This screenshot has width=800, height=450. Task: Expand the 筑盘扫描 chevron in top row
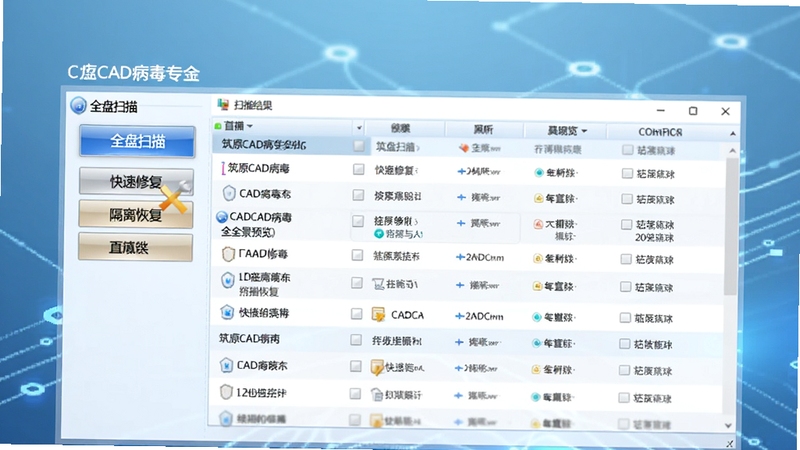click(418, 148)
